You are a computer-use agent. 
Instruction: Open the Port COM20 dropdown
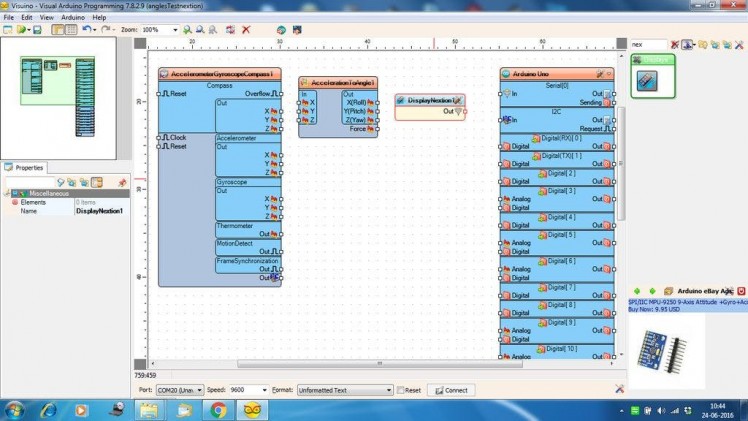pos(199,390)
